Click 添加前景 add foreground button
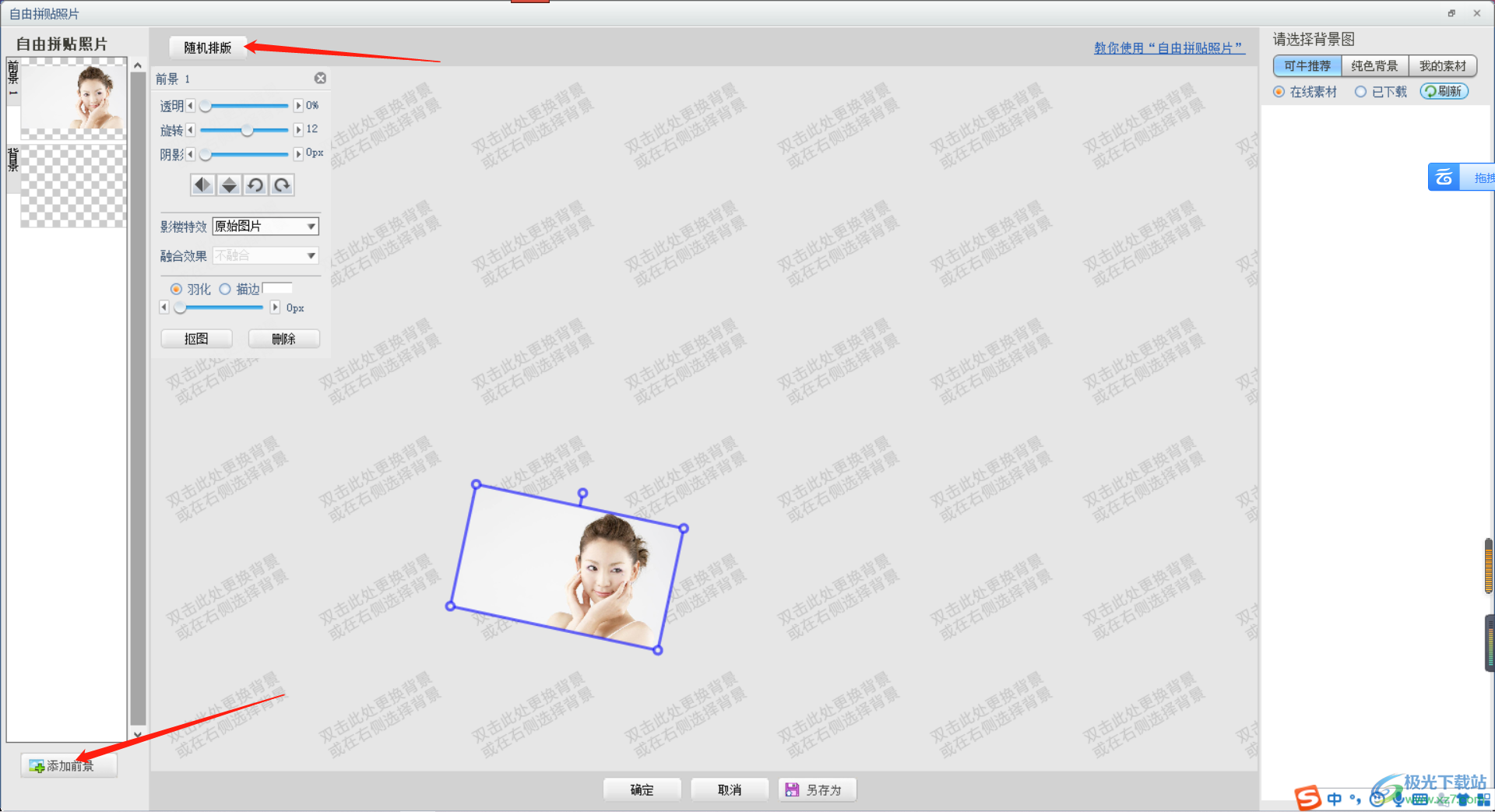1495x812 pixels. 69,766
